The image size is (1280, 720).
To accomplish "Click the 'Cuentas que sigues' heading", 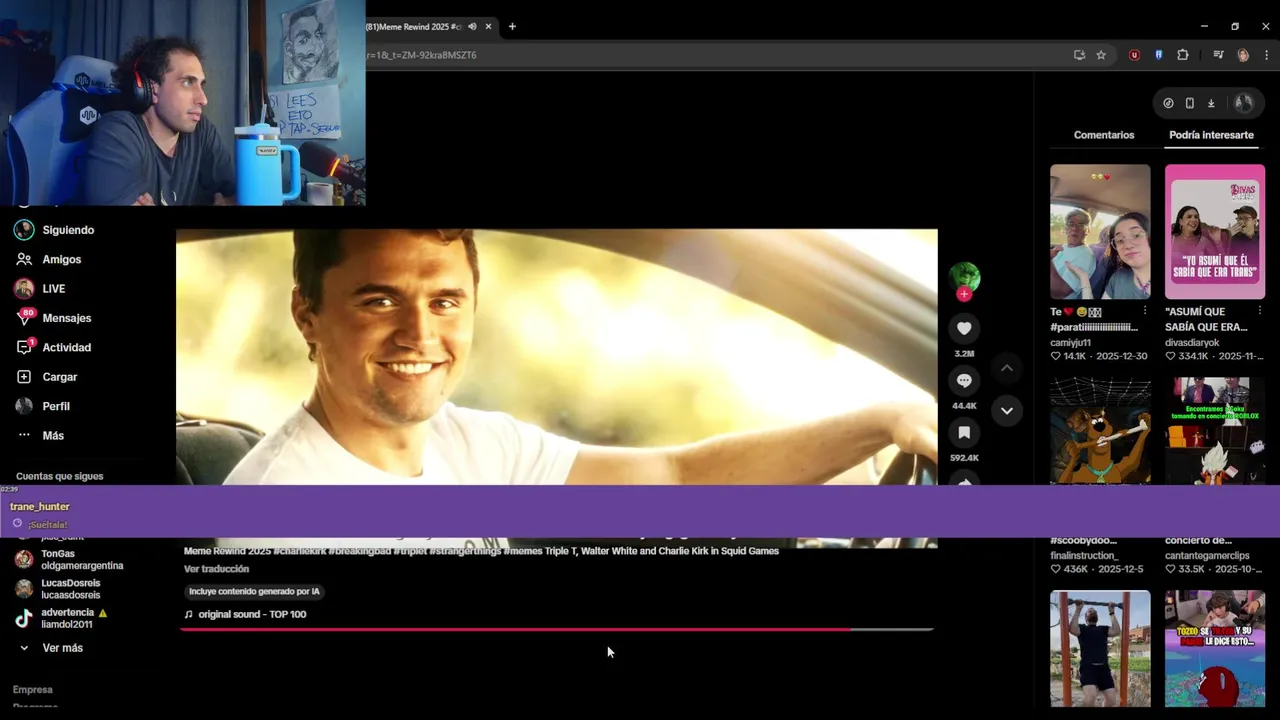I will (60, 476).
